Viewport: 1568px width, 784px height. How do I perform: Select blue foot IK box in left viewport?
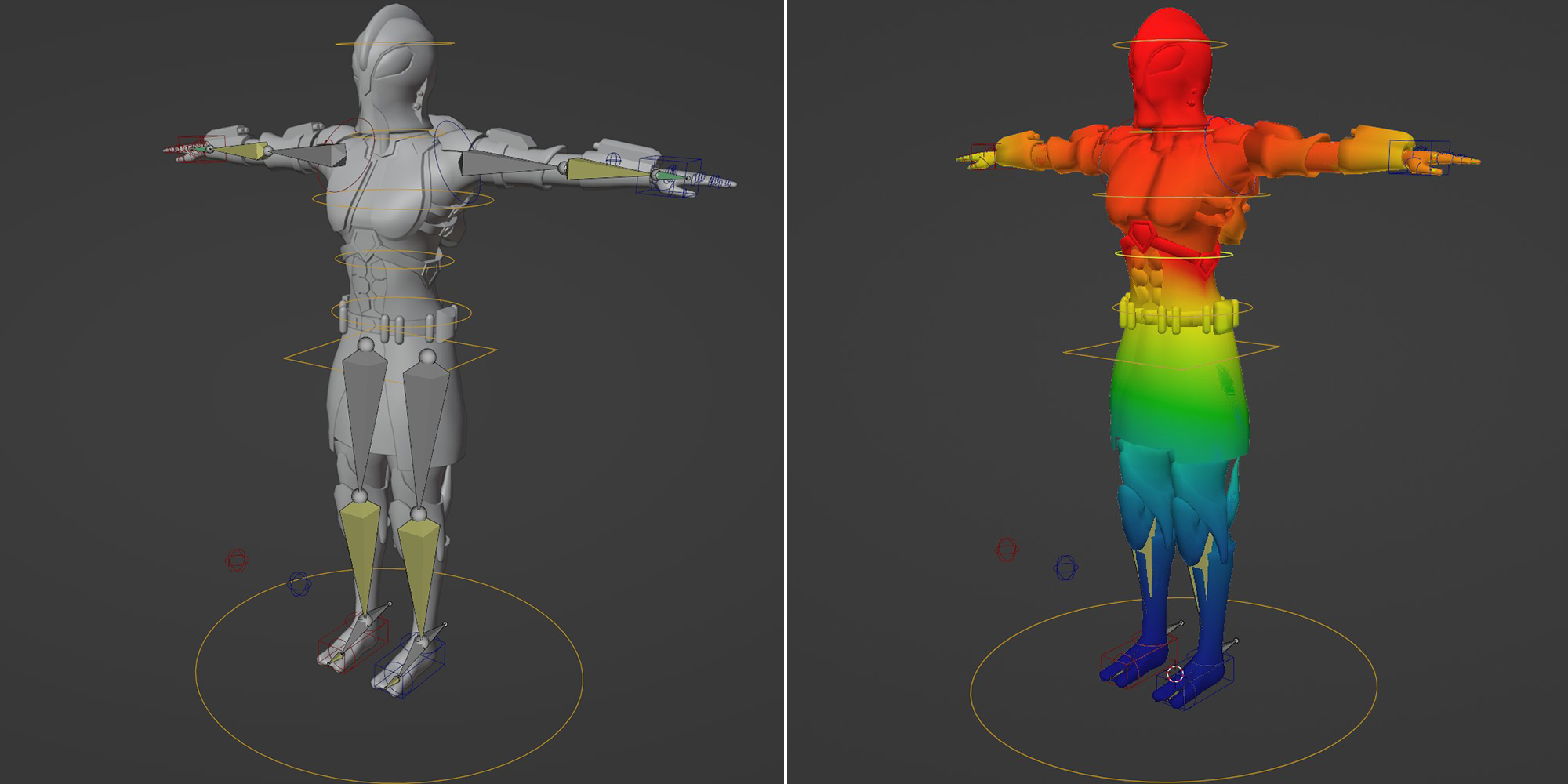coord(409,667)
